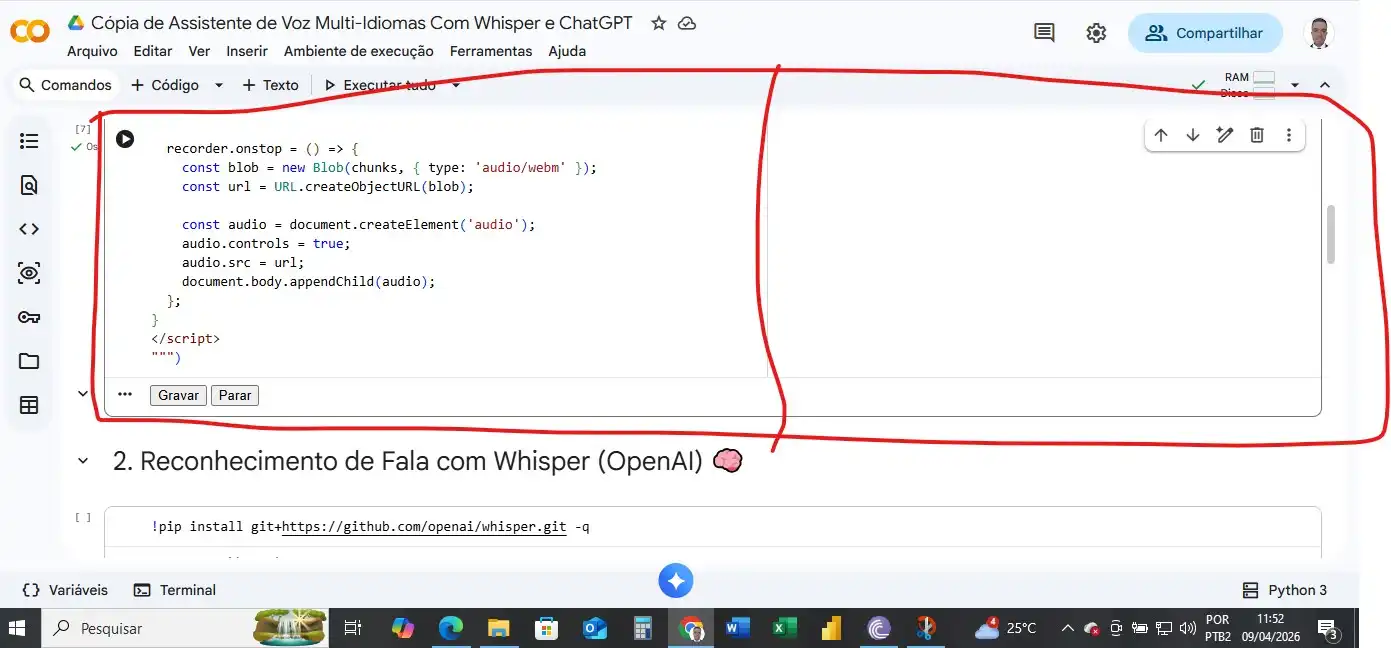Open the Gemini sparkle assistant button

676,581
